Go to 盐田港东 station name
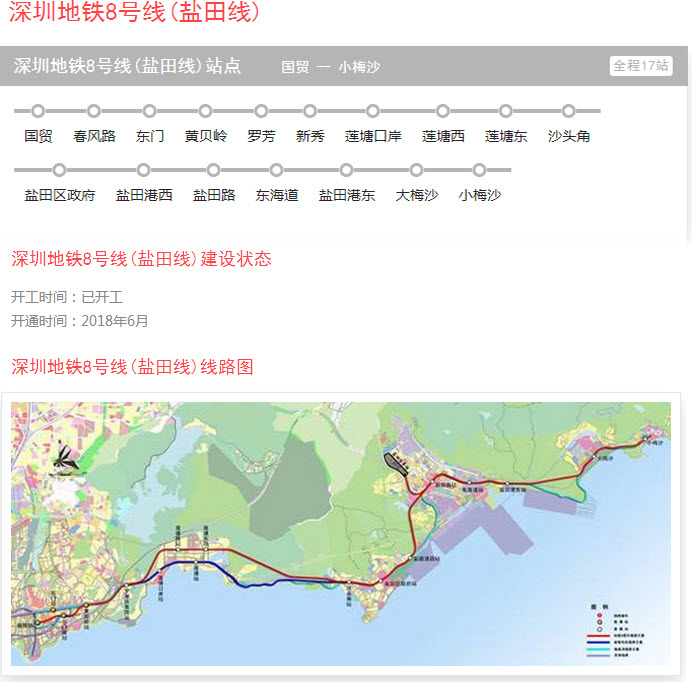 347,195
